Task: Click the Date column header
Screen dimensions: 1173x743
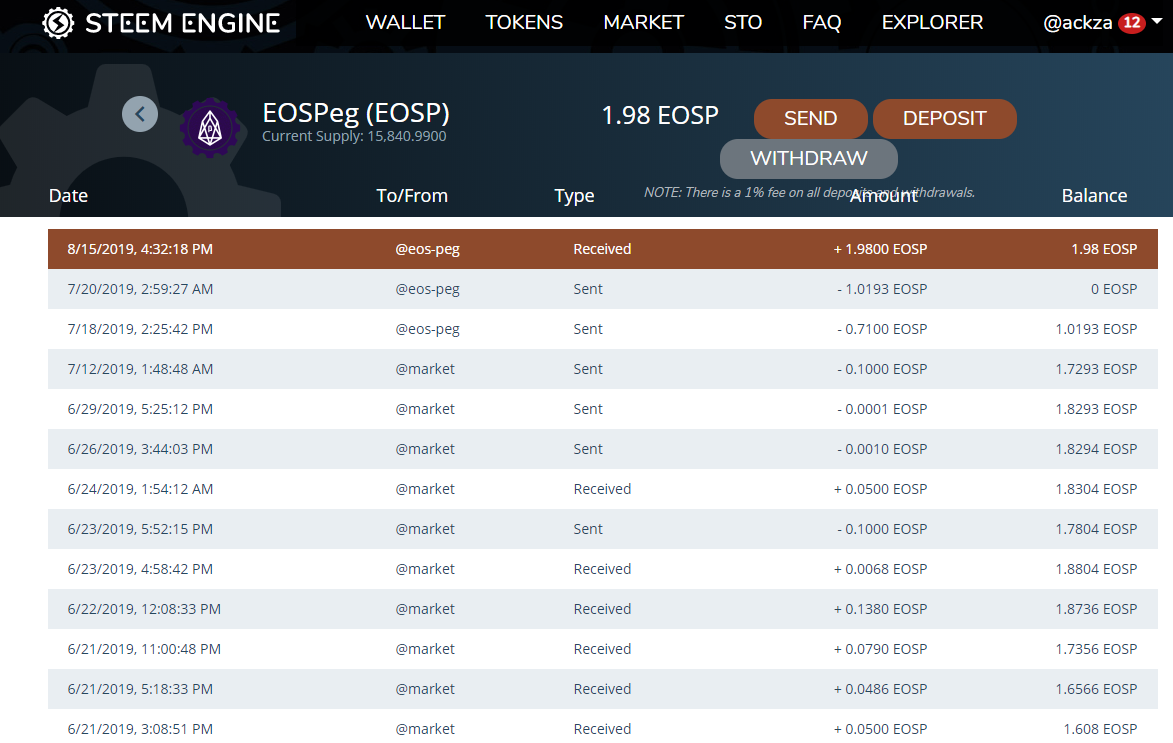Action: 68,195
